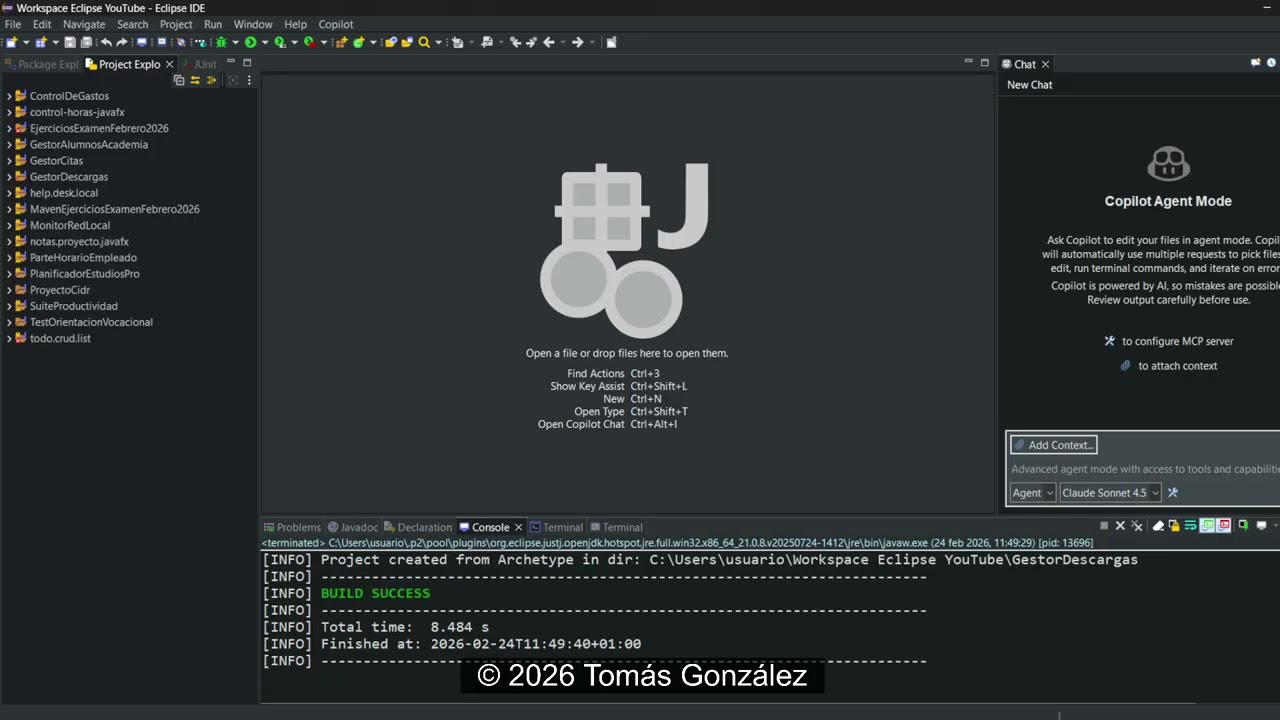Click Collapse All in Project Explorer
This screenshot has height=720, width=1280.
coord(179,80)
